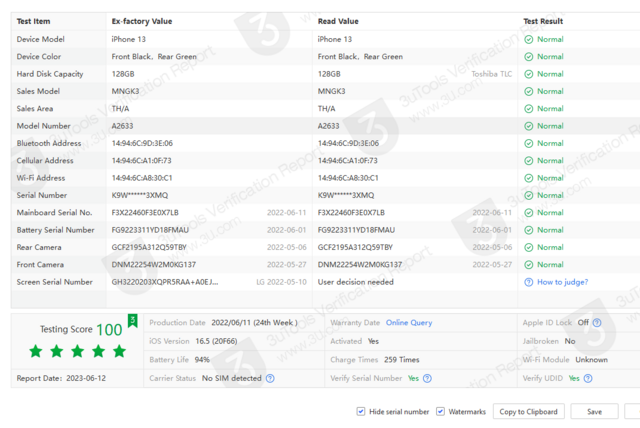This screenshot has width=640, height=428.
Task: Click the How to judge? link
Action: pos(562,282)
